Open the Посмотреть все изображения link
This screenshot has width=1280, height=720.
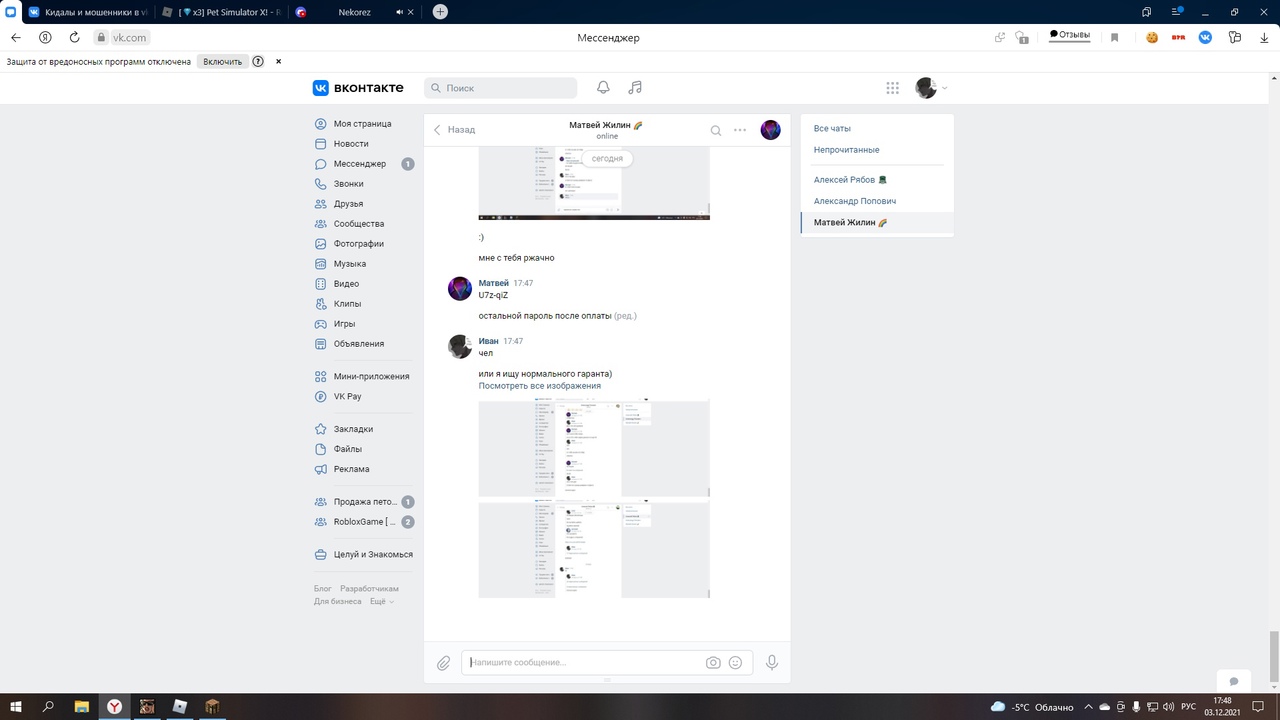tap(539, 386)
